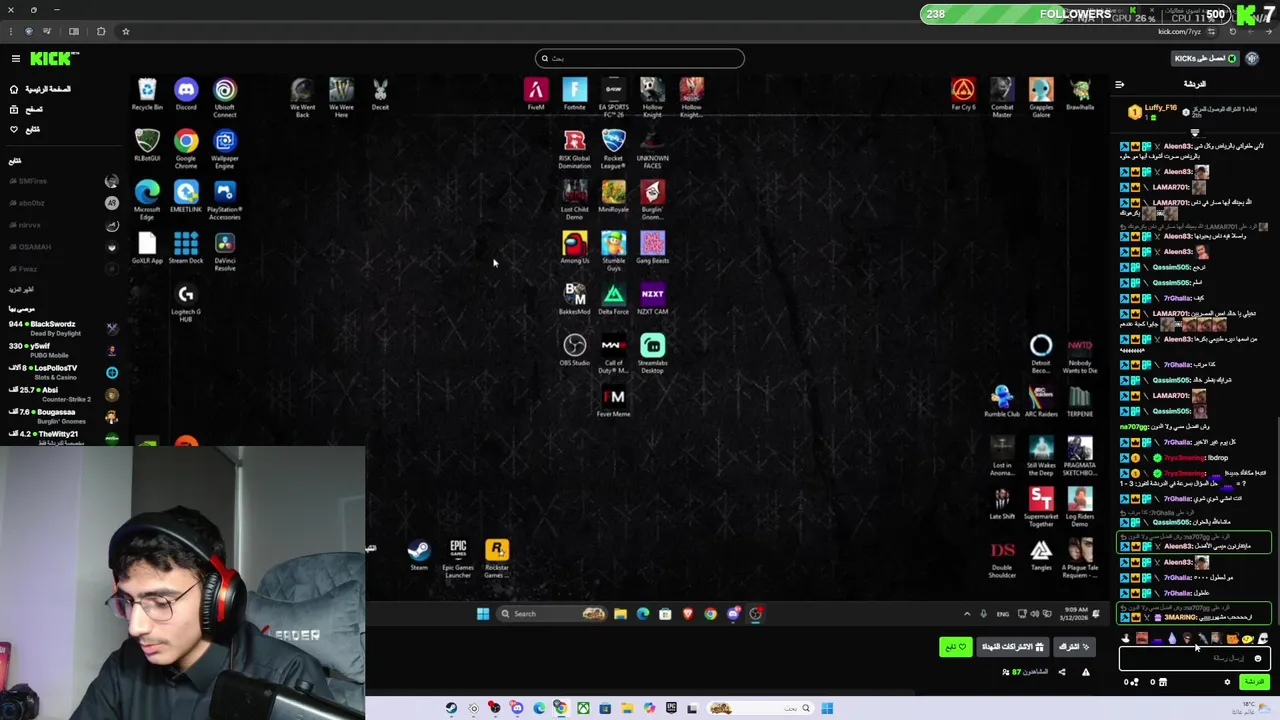
Task: Click Windows Start button on streamed taskbar
Action: point(483,613)
